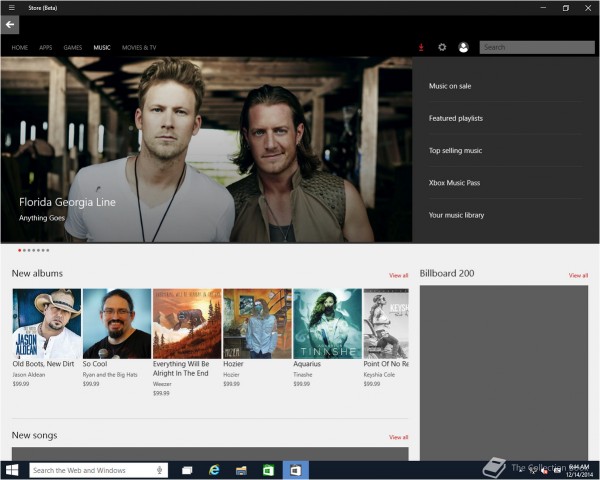The height and width of the screenshot is (480, 600).
Task: Click the 'Anything Goes' album subtitle
Action: (42, 218)
